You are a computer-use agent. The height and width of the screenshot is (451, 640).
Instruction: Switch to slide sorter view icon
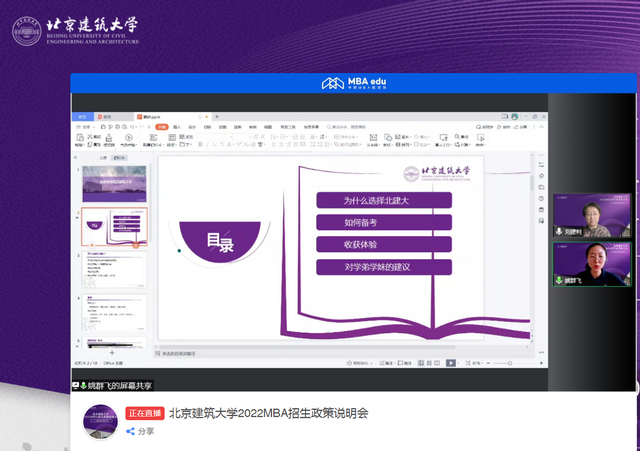pyautogui.click(x=429, y=363)
